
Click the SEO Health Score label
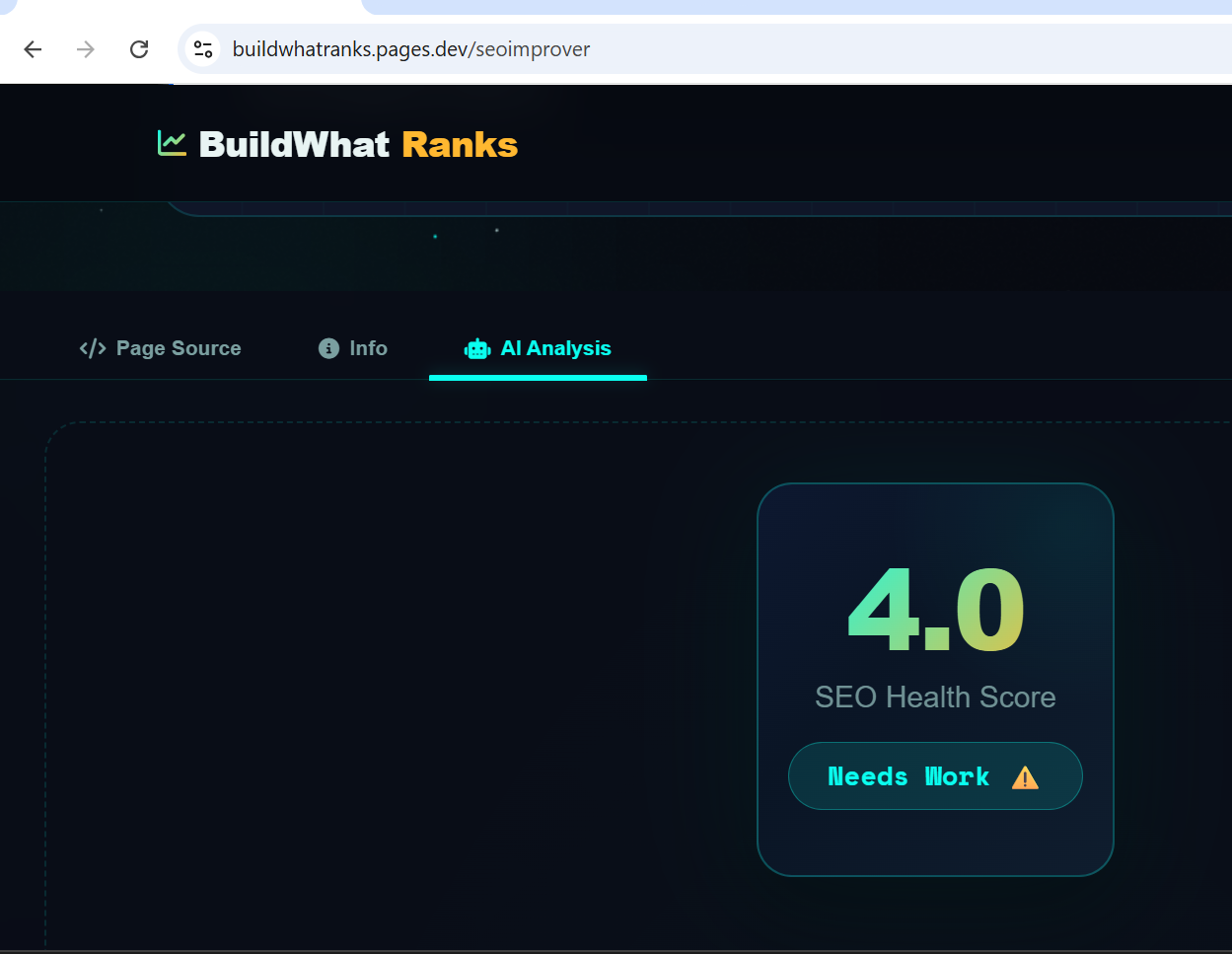(935, 697)
